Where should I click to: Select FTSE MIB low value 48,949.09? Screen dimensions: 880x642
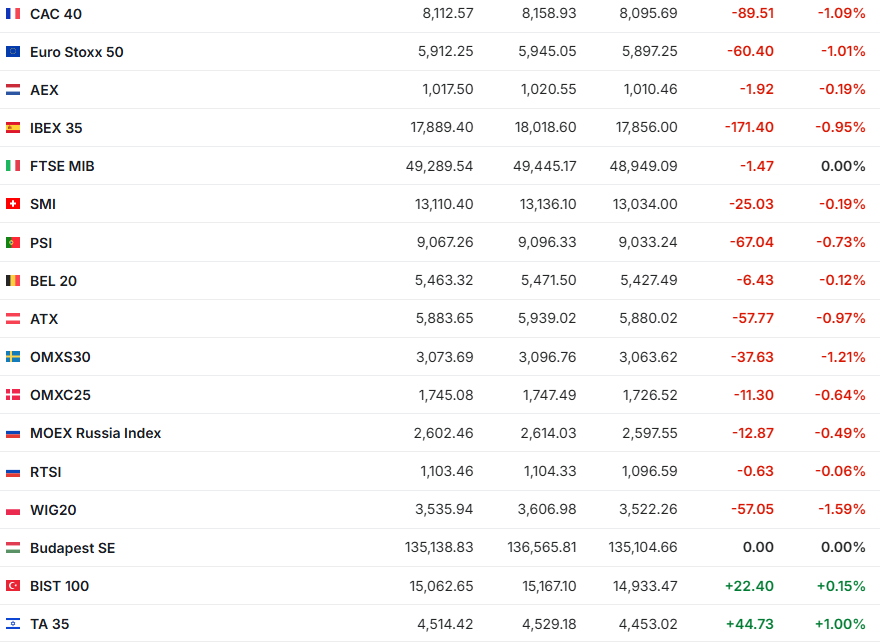pos(644,166)
